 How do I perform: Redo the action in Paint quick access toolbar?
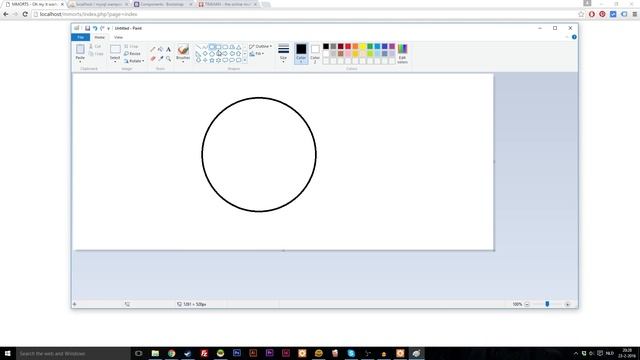102,28
